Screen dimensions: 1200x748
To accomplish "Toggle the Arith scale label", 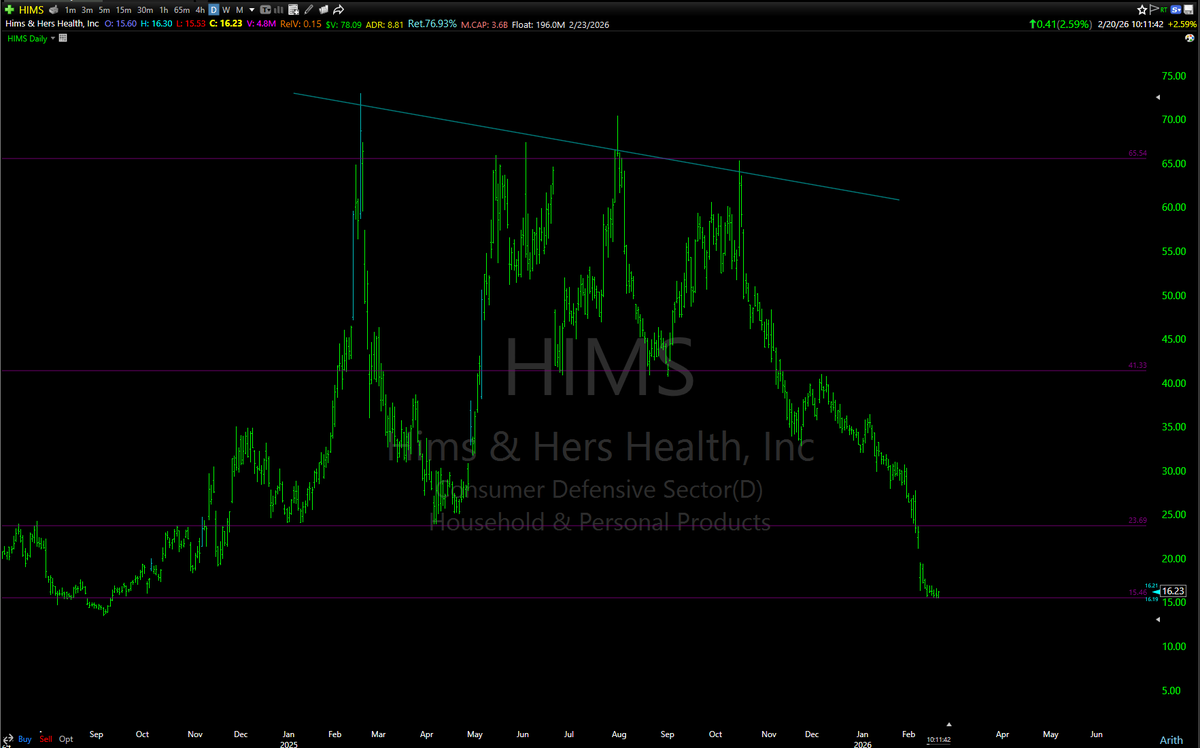I will click(1171, 738).
